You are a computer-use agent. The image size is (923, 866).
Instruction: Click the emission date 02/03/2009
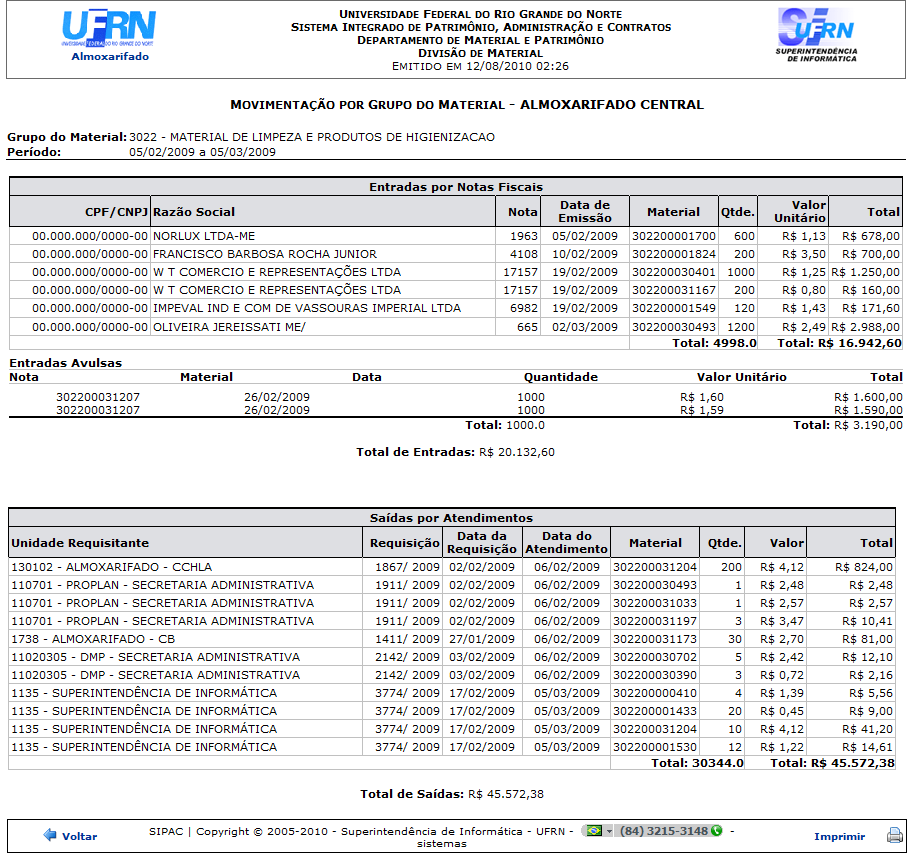[x=585, y=327]
